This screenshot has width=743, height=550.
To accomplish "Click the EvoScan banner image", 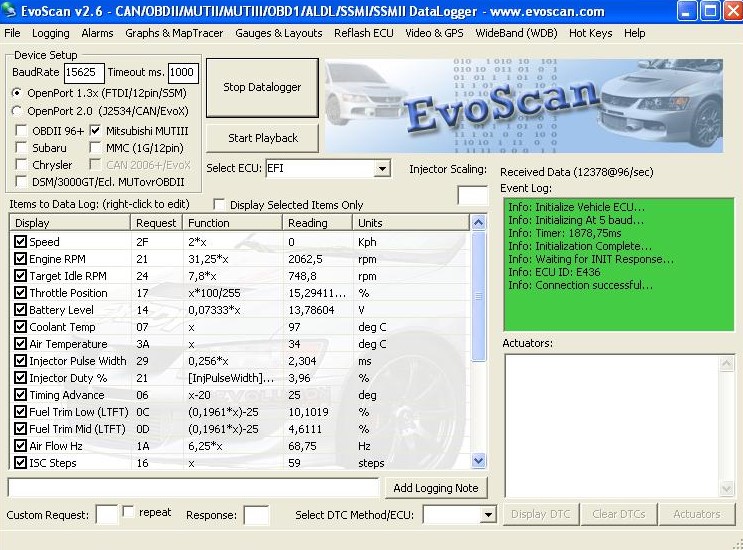I will click(x=524, y=105).
